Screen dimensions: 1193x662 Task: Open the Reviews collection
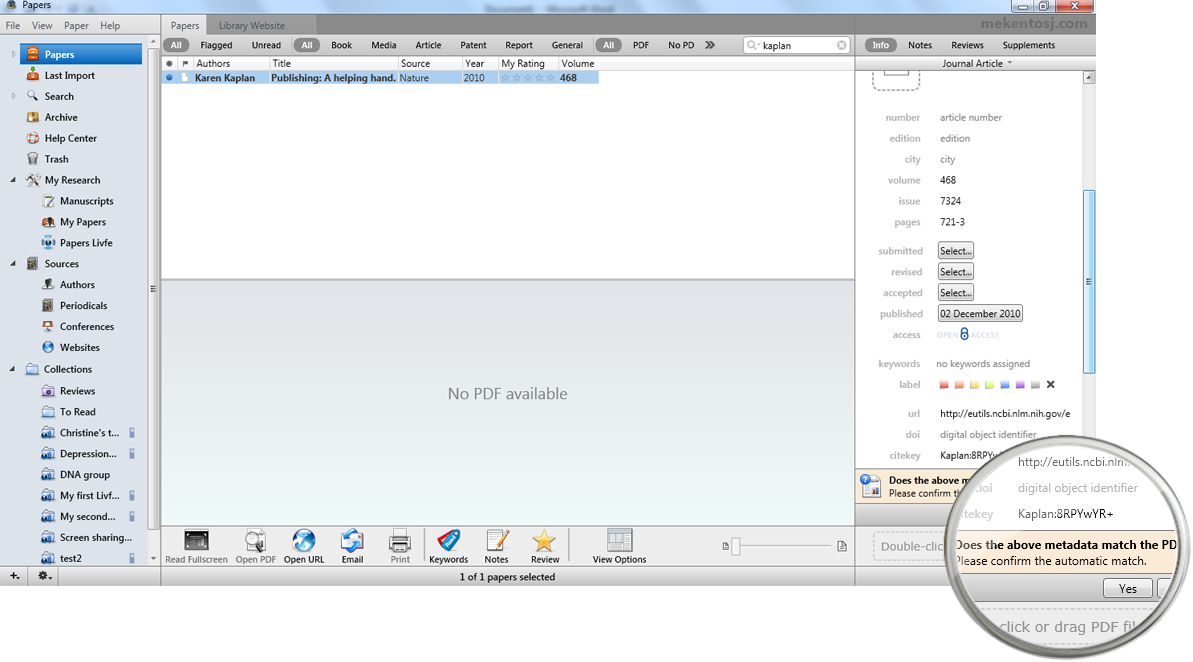(77, 391)
